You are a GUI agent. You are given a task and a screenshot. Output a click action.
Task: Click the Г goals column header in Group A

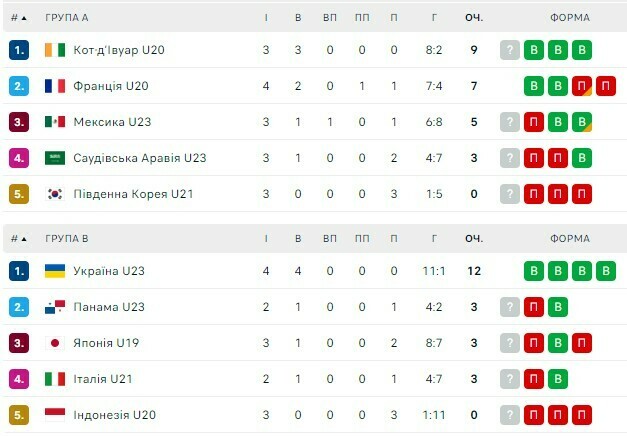(x=433, y=17)
